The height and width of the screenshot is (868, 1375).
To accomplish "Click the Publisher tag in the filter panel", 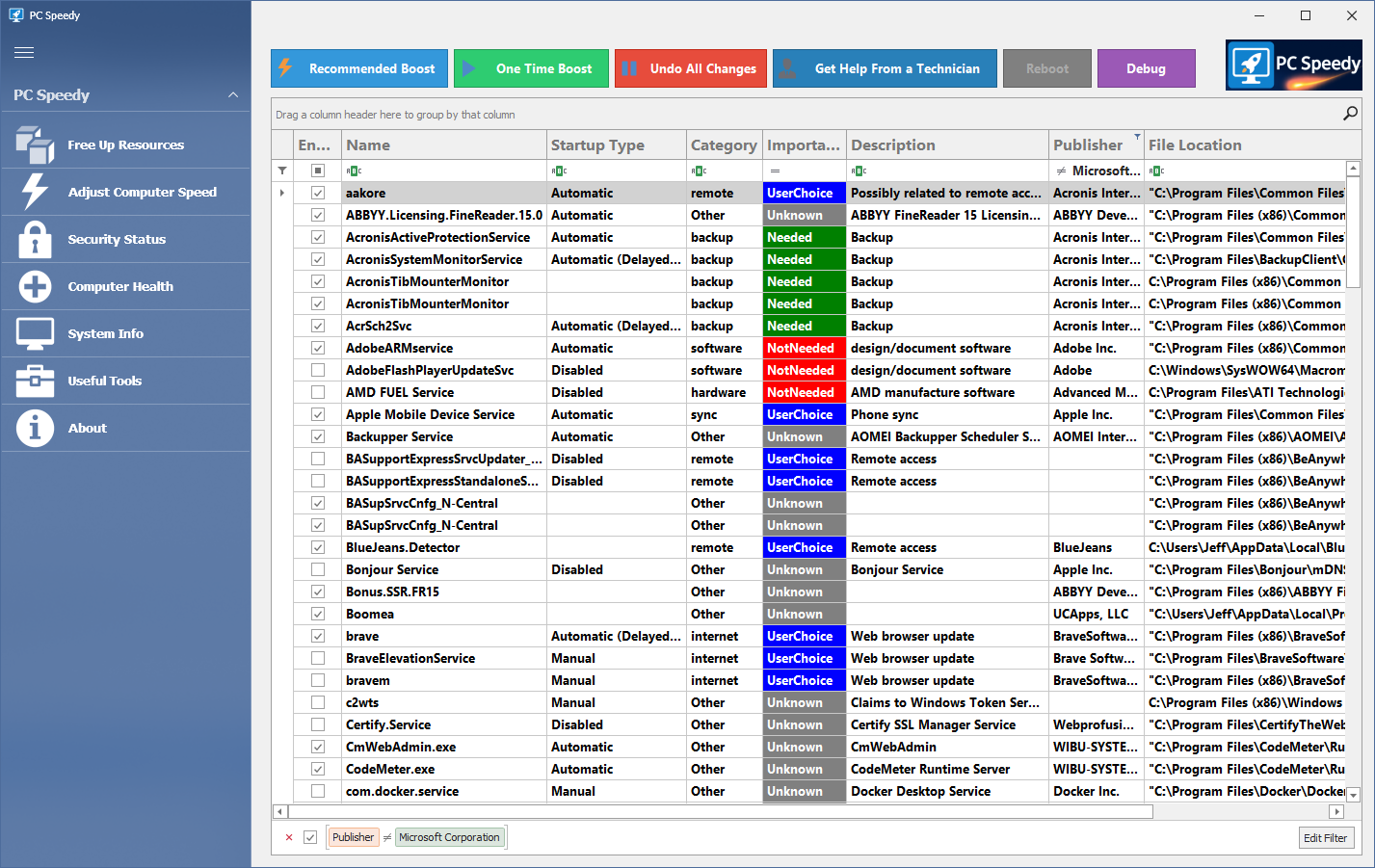I will tap(353, 837).
